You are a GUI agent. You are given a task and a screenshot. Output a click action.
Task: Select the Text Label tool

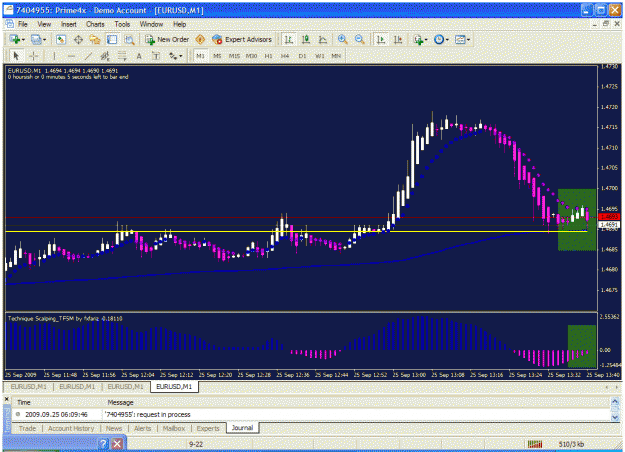tap(156, 56)
